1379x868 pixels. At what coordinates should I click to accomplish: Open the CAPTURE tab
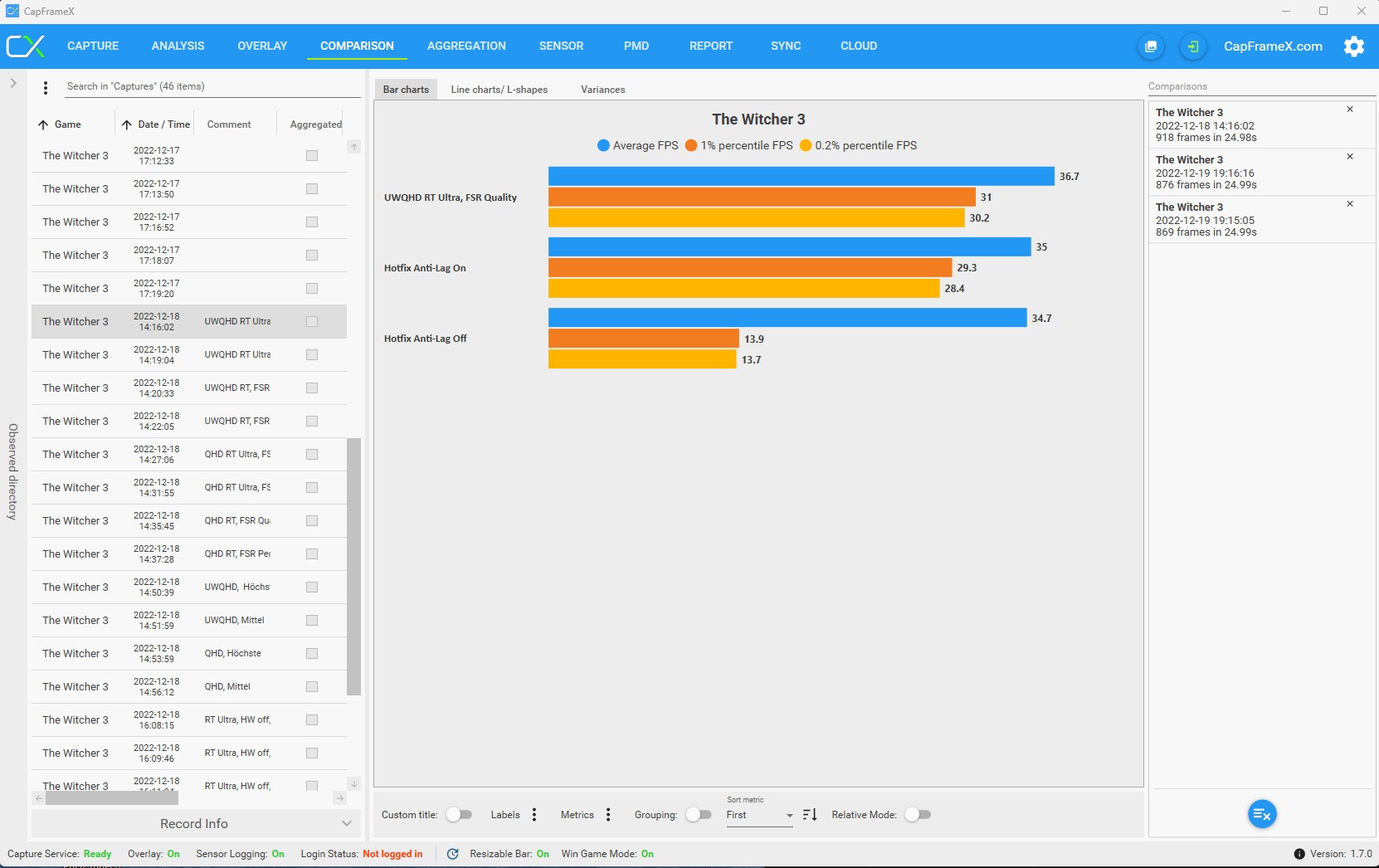[x=93, y=46]
